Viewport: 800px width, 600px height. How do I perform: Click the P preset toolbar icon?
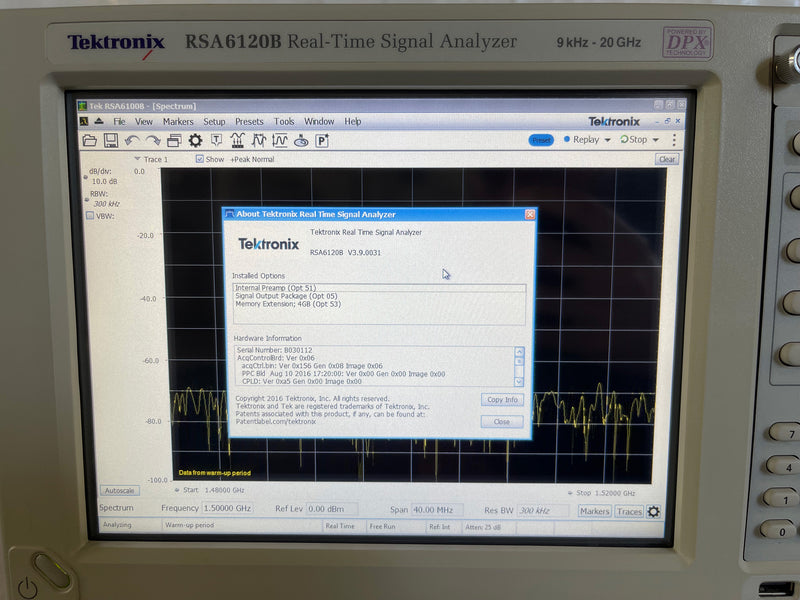pos(322,141)
